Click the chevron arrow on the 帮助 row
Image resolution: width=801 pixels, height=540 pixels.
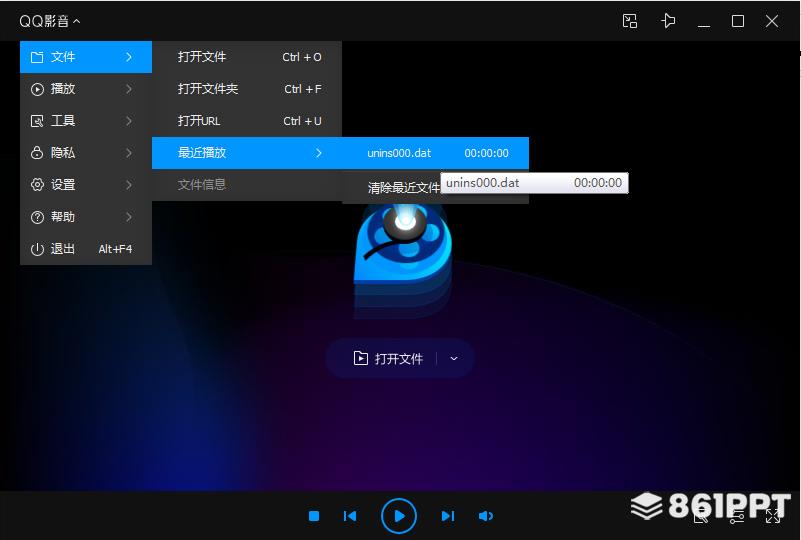click(129, 217)
